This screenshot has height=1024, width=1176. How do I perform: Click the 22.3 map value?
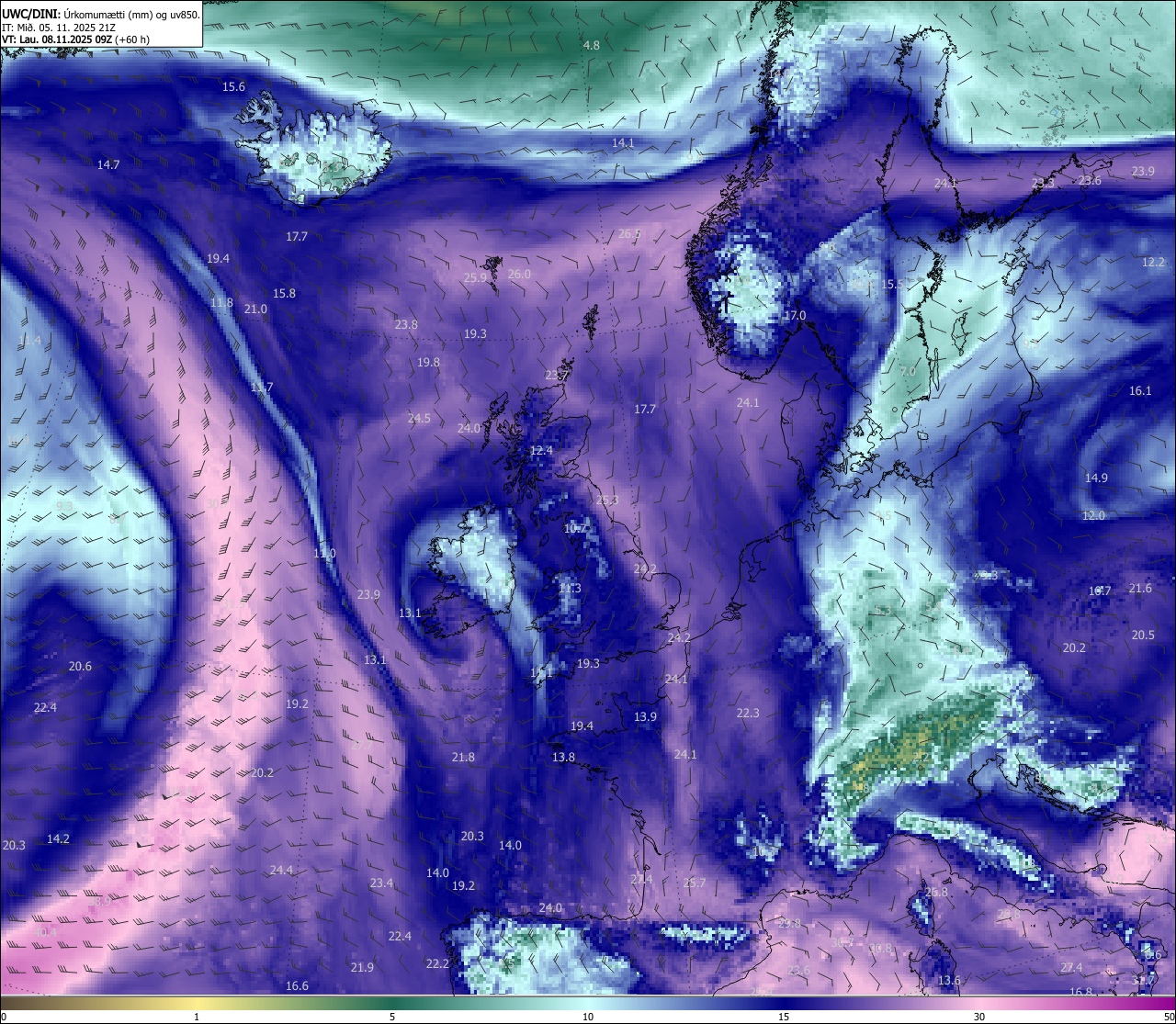(748, 713)
